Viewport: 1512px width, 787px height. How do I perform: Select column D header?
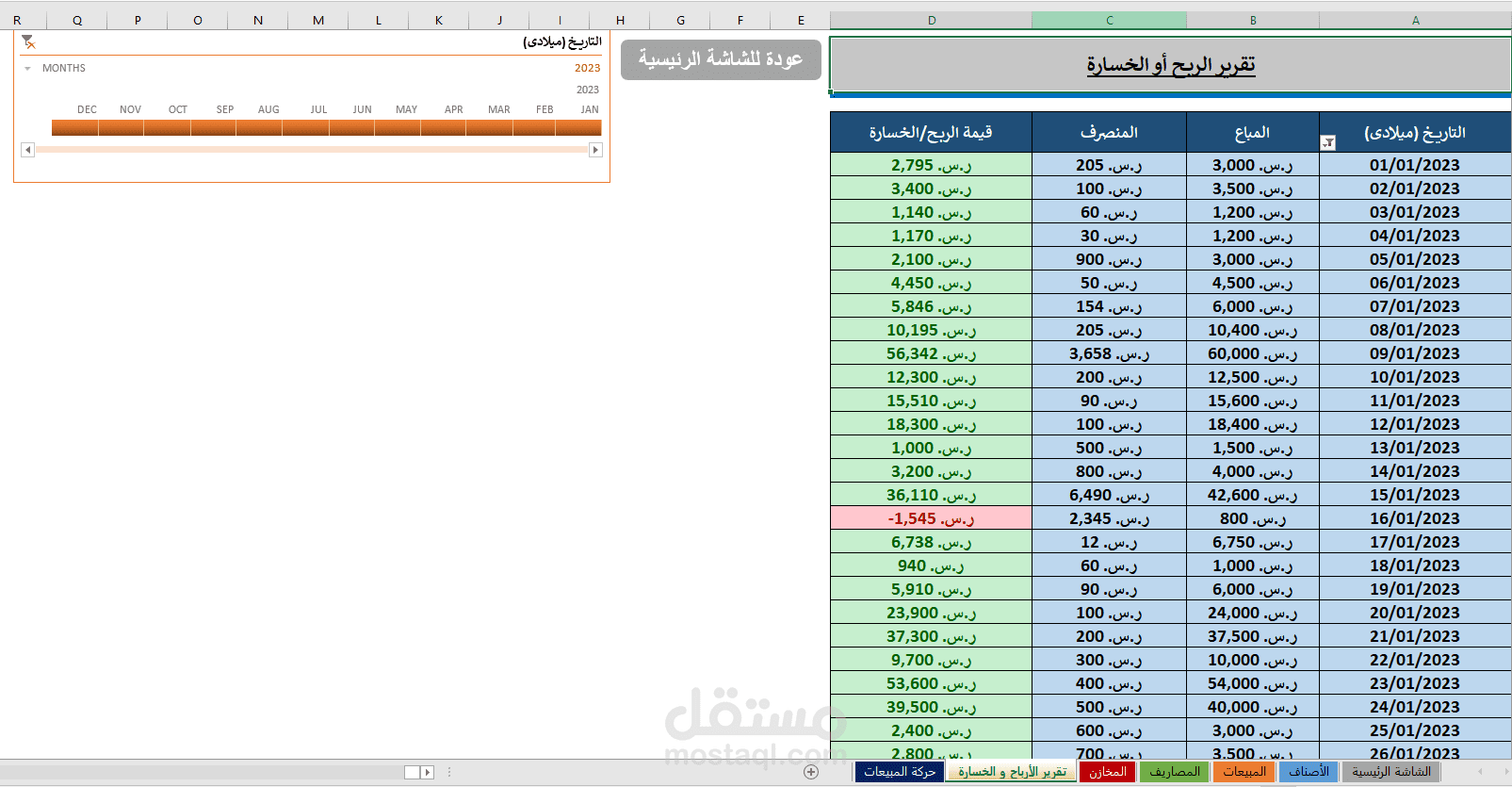pos(931,20)
